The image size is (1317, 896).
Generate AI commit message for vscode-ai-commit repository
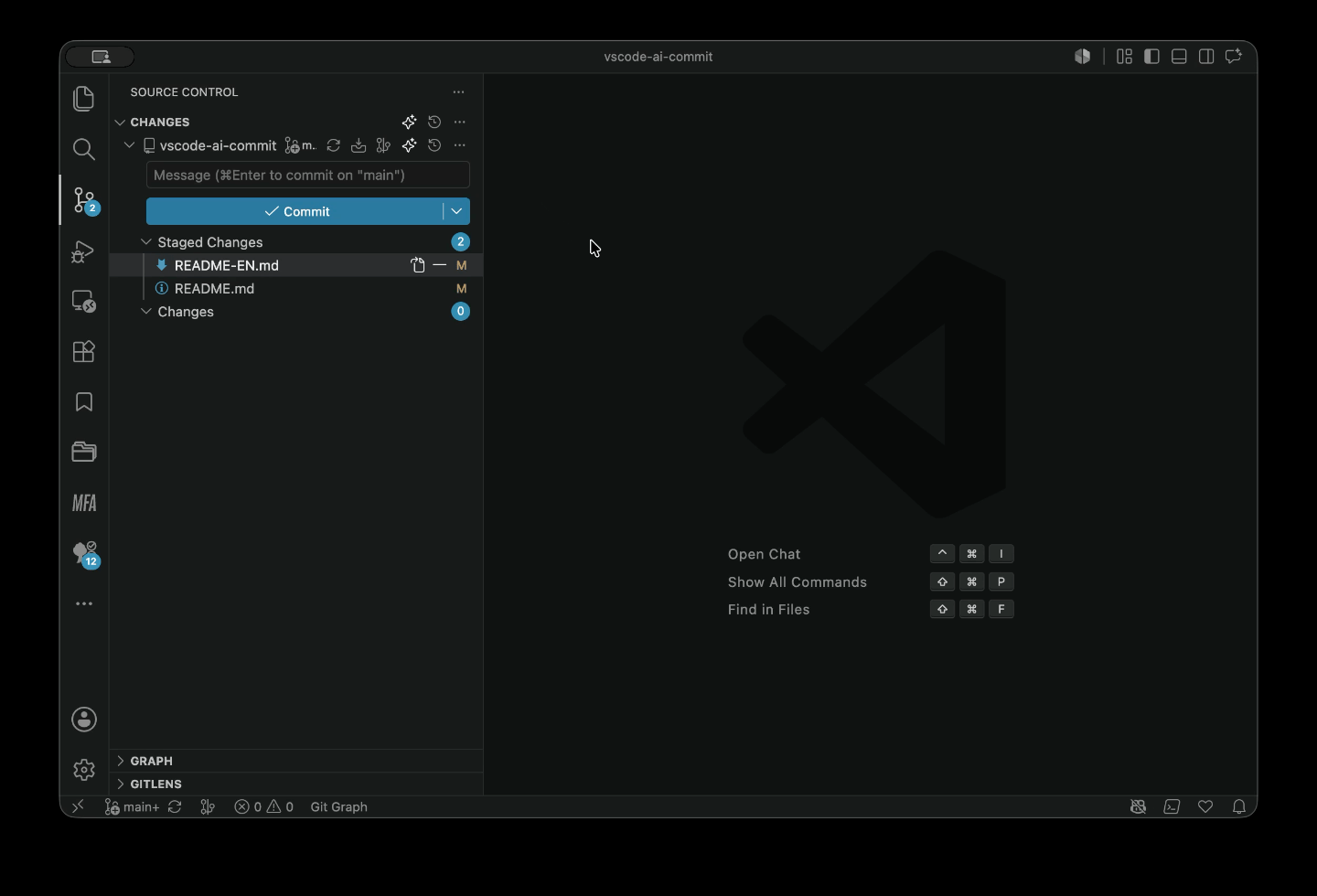click(x=409, y=145)
